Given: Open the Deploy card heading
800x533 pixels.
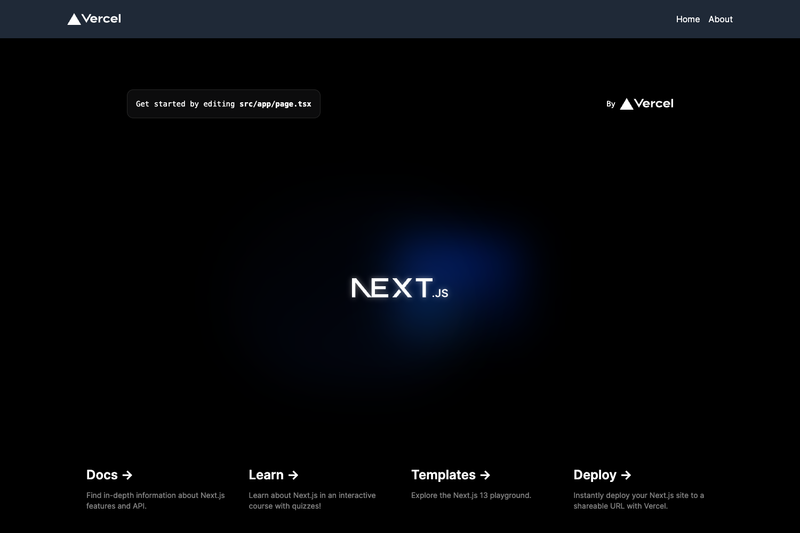Looking at the screenshot, I should click(x=602, y=475).
